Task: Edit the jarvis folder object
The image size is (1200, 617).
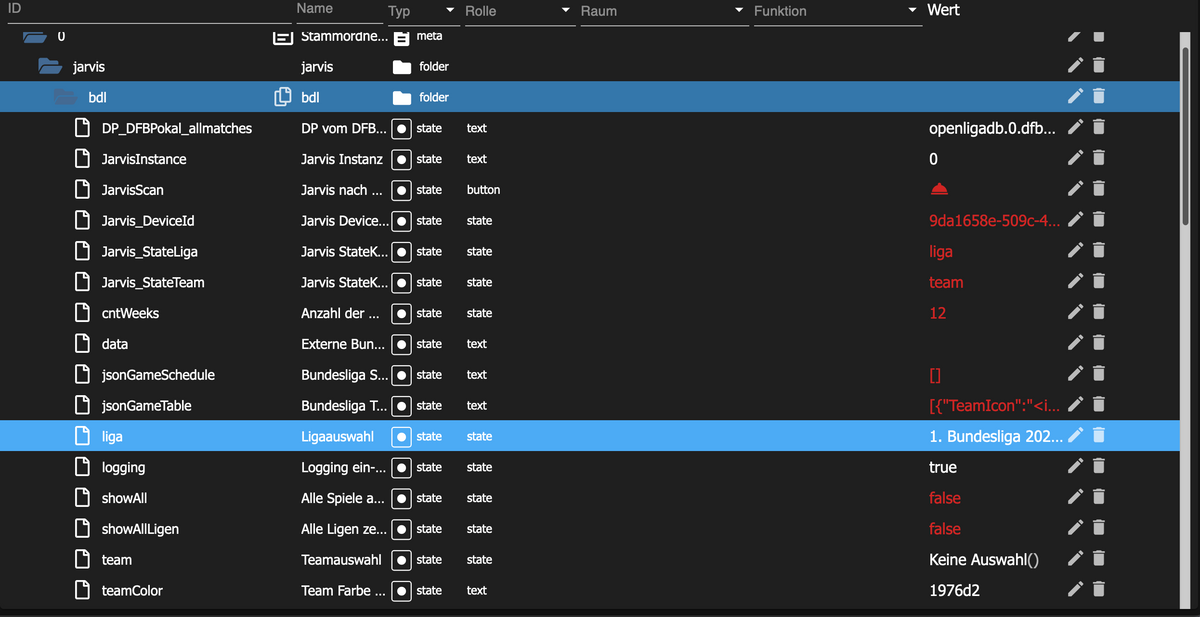Action: 1075,66
